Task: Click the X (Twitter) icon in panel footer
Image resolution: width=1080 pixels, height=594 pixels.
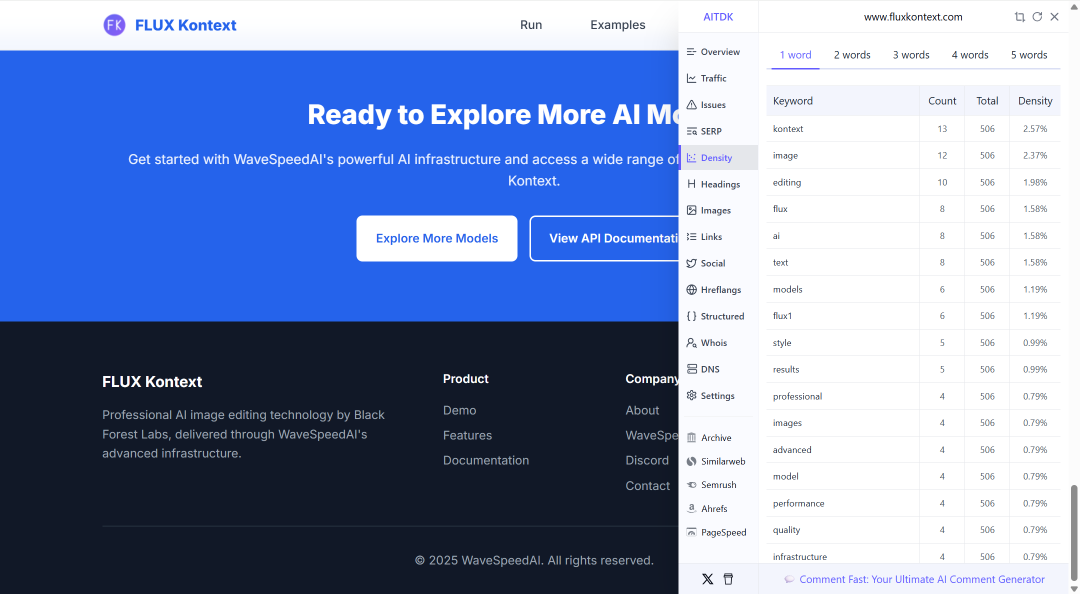Action: coord(707,579)
